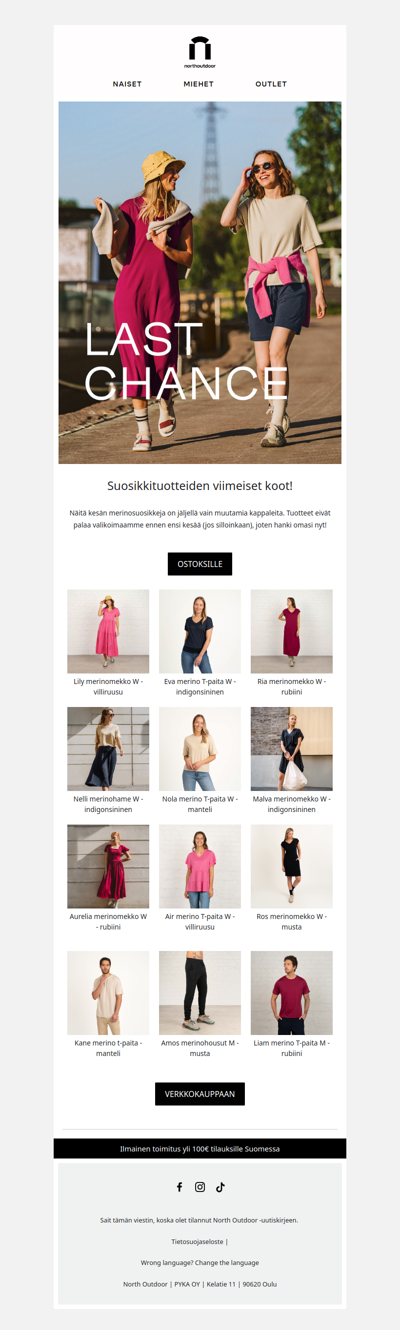The height and width of the screenshot is (1330, 400).
Task: Open the Eva merino T-paita product image
Action: [200, 631]
